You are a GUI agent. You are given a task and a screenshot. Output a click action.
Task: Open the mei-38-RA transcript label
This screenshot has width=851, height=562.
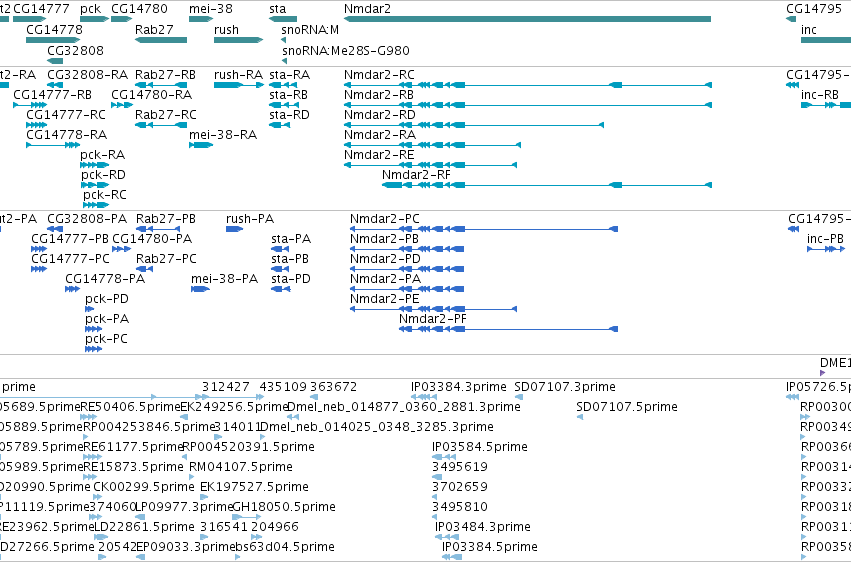point(223,135)
